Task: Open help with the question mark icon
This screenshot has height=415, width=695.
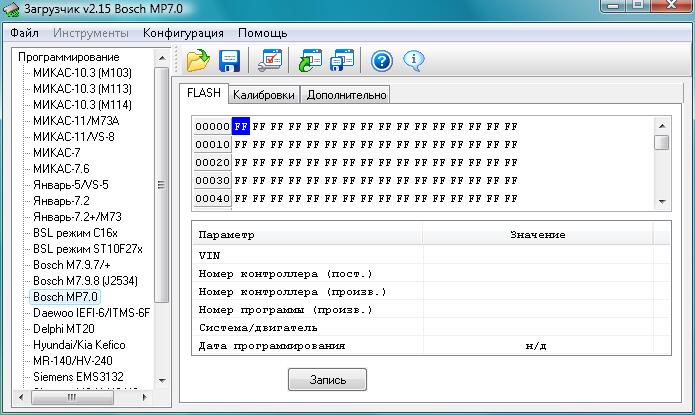Action: [382, 61]
